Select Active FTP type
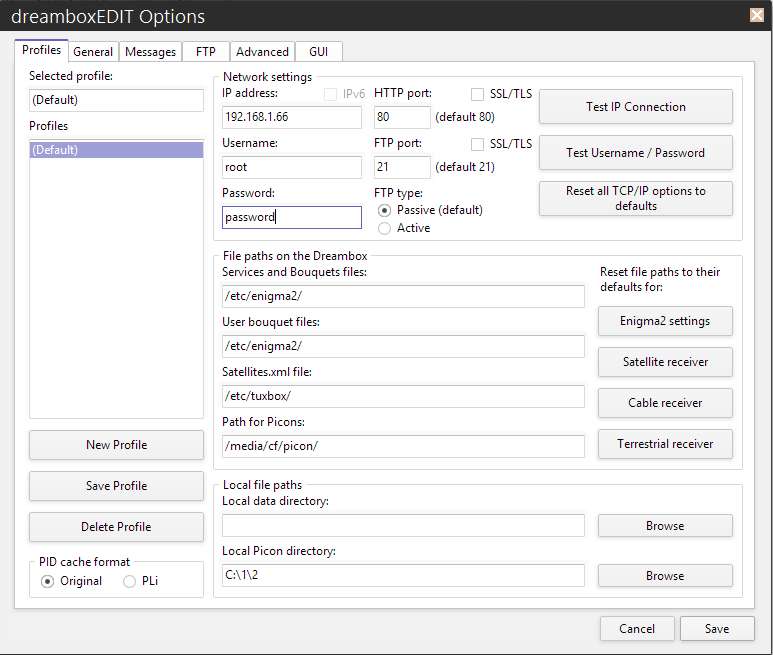Viewport: 773px width, 655px height. tap(385, 228)
